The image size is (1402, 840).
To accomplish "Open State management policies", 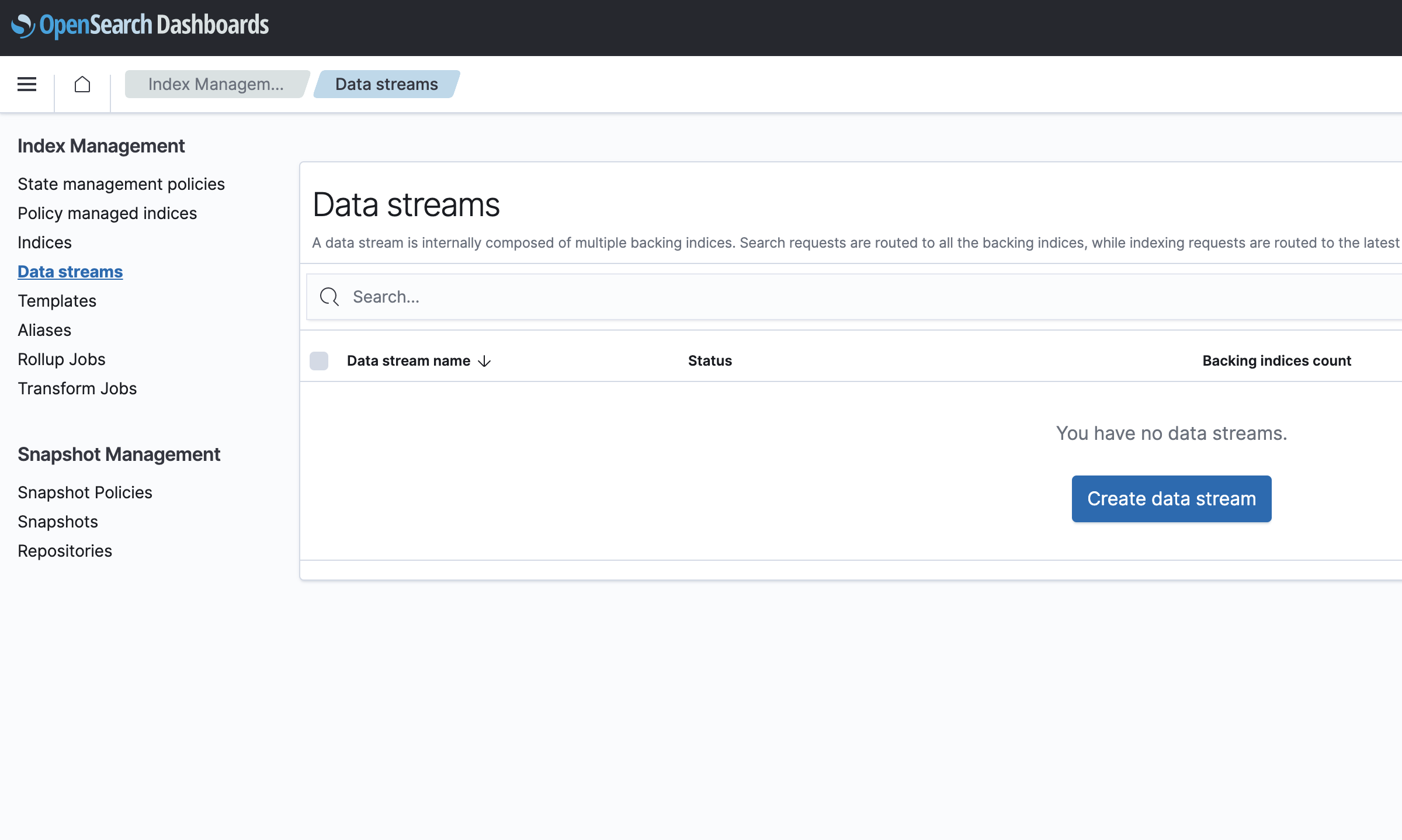I will click(x=120, y=183).
